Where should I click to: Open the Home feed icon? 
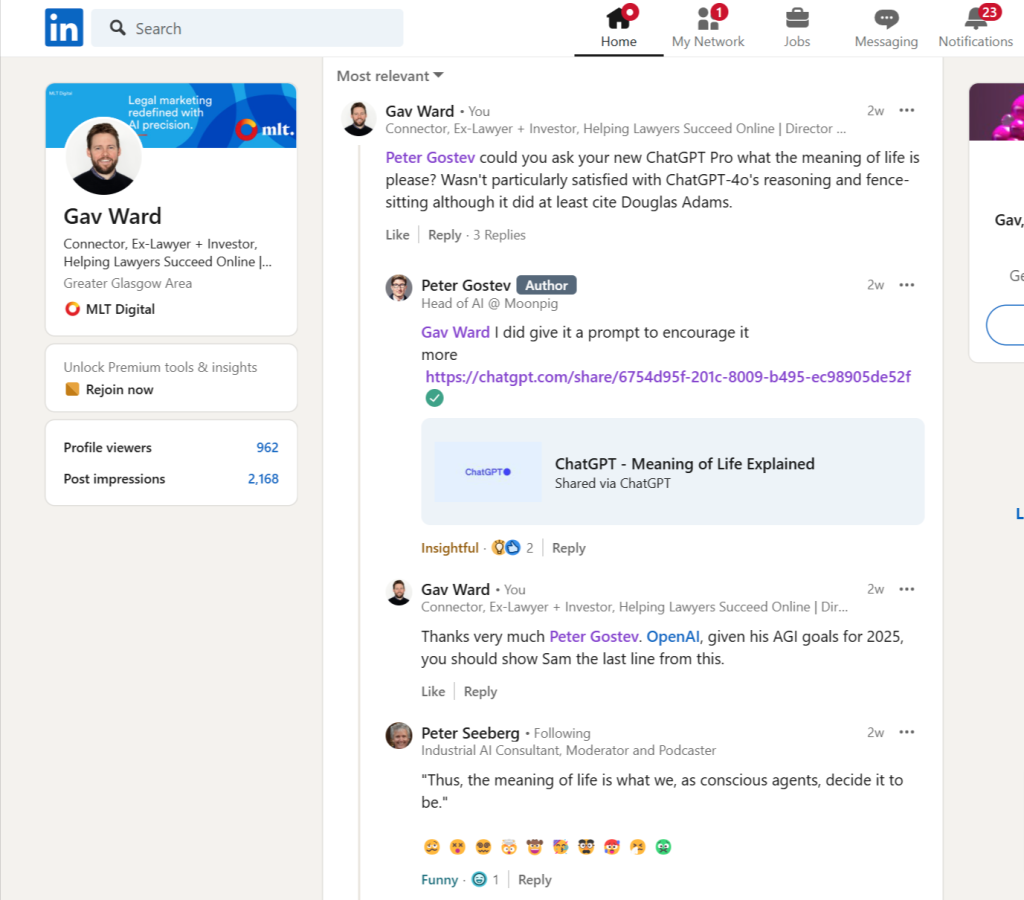(x=619, y=18)
